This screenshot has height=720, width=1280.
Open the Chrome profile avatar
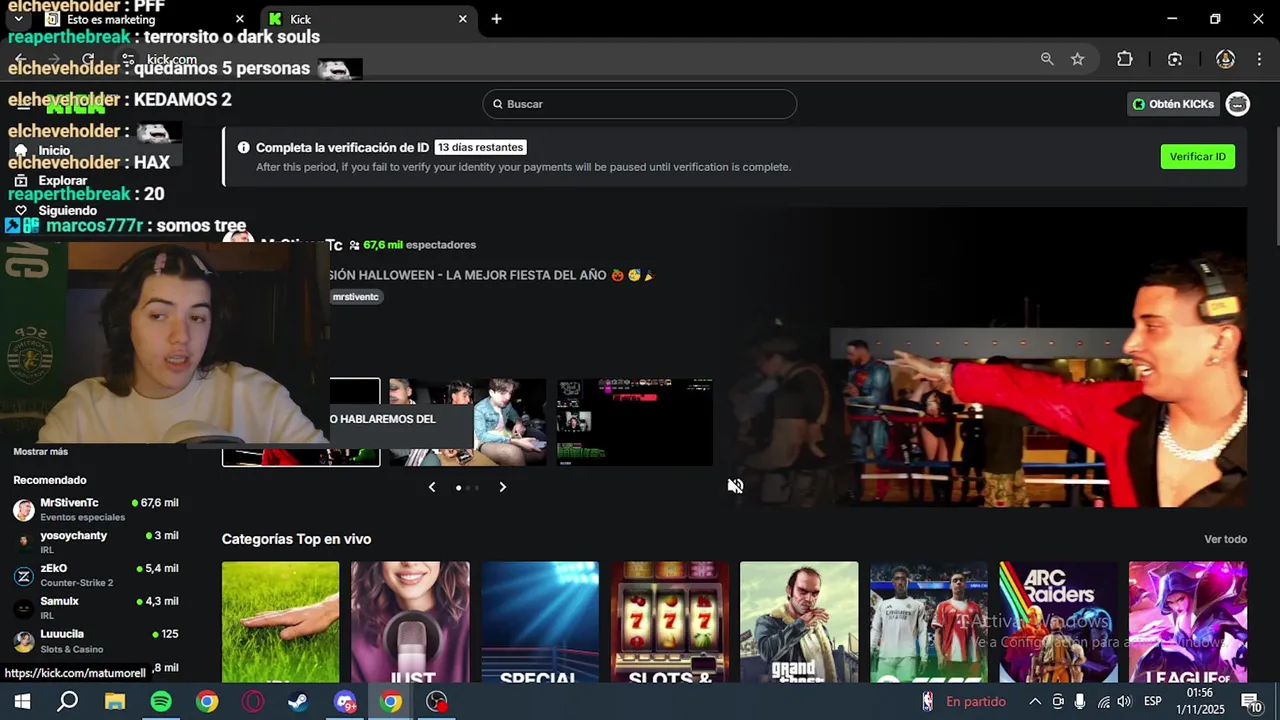point(1225,59)
